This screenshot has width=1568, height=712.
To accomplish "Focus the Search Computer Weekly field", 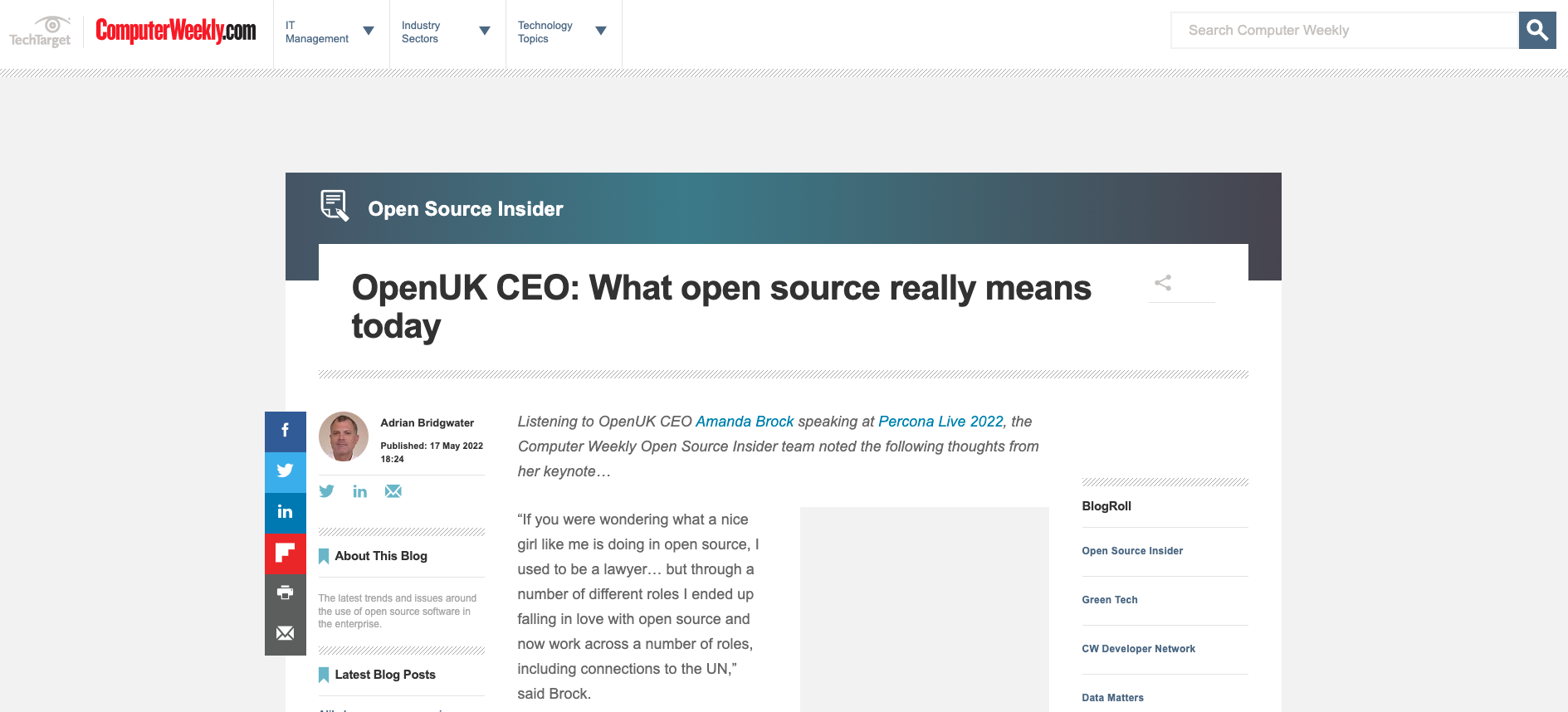I will [x=1345, y=31].
